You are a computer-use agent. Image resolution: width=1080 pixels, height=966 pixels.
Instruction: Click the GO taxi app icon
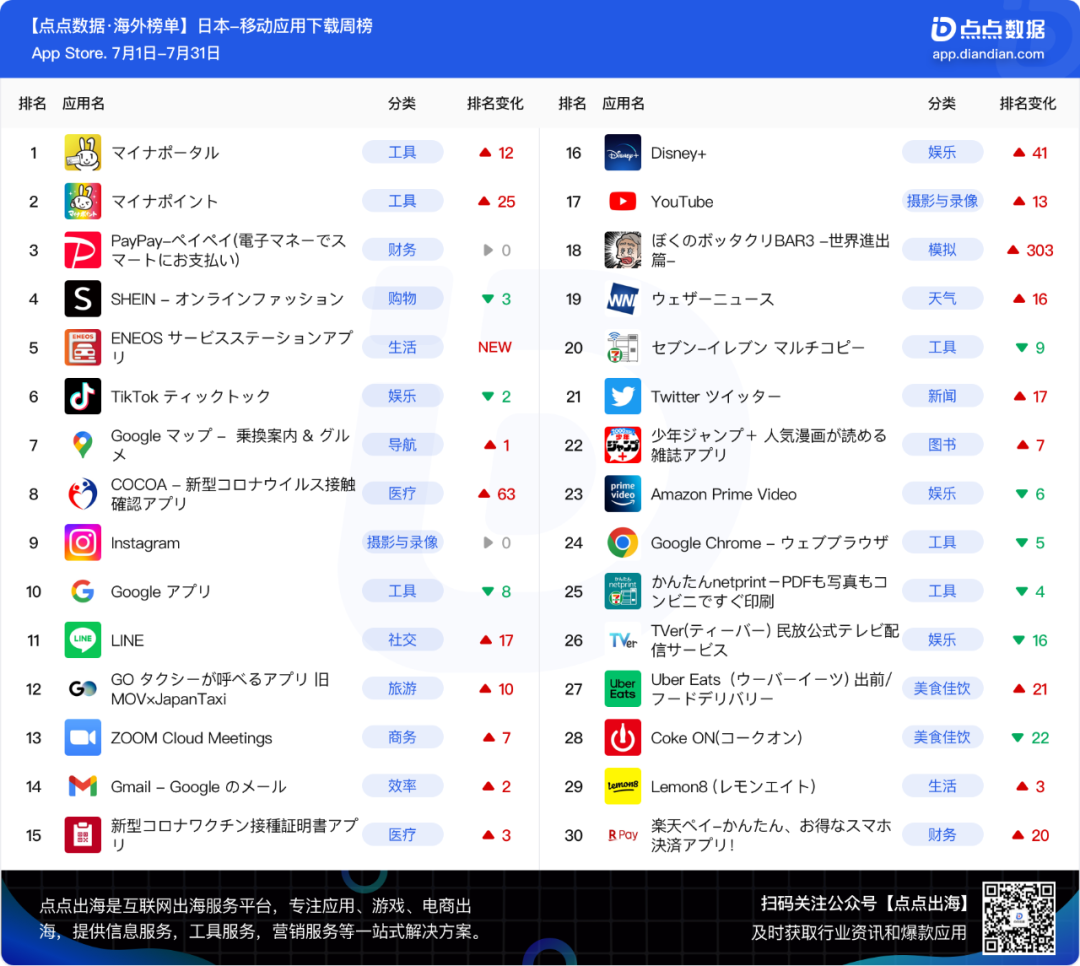pos(83,688)
